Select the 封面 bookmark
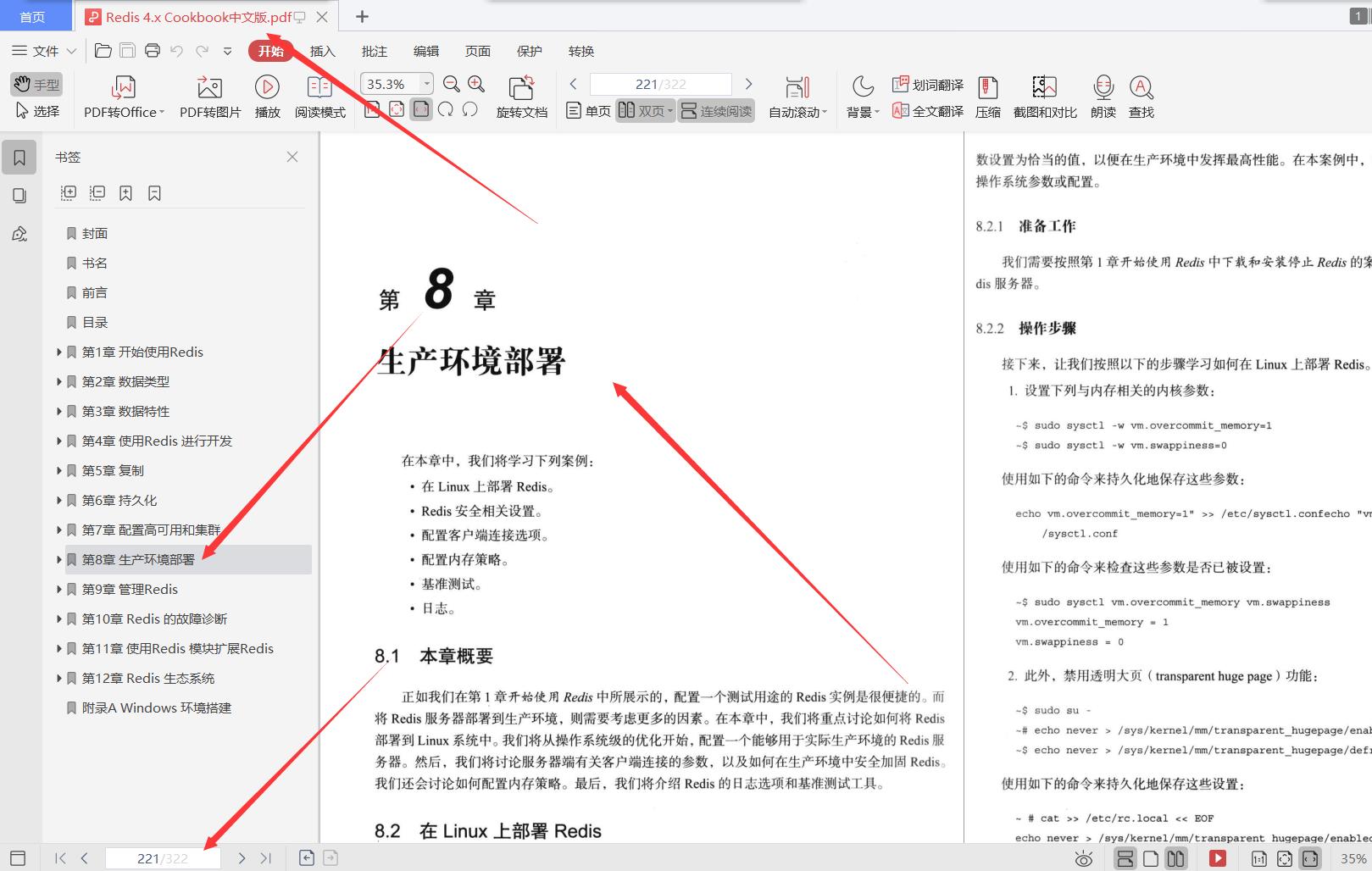The image size is (1372, 871). pos(95,233)
